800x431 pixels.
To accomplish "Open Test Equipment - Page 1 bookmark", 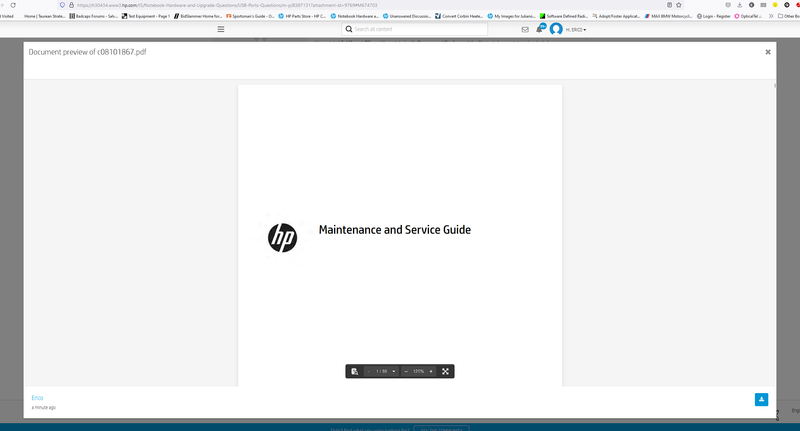I will (x=146, y=16).
